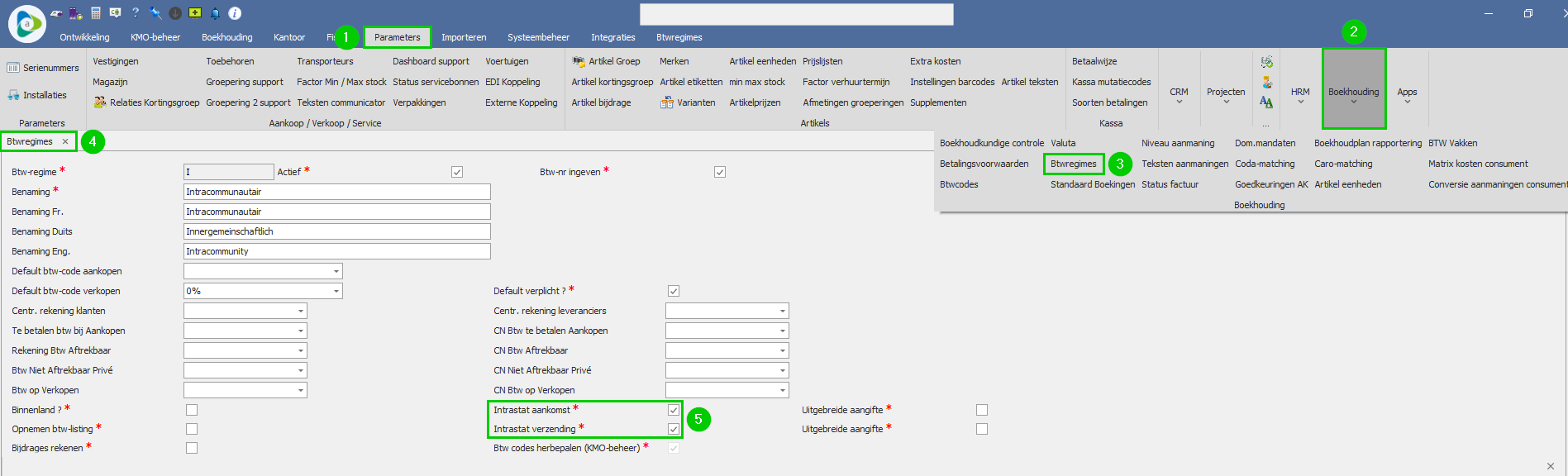Toggle the Actief checkbox
Image resolution: width=1568 pixels, height=476 pixels.
pos(457,172)
